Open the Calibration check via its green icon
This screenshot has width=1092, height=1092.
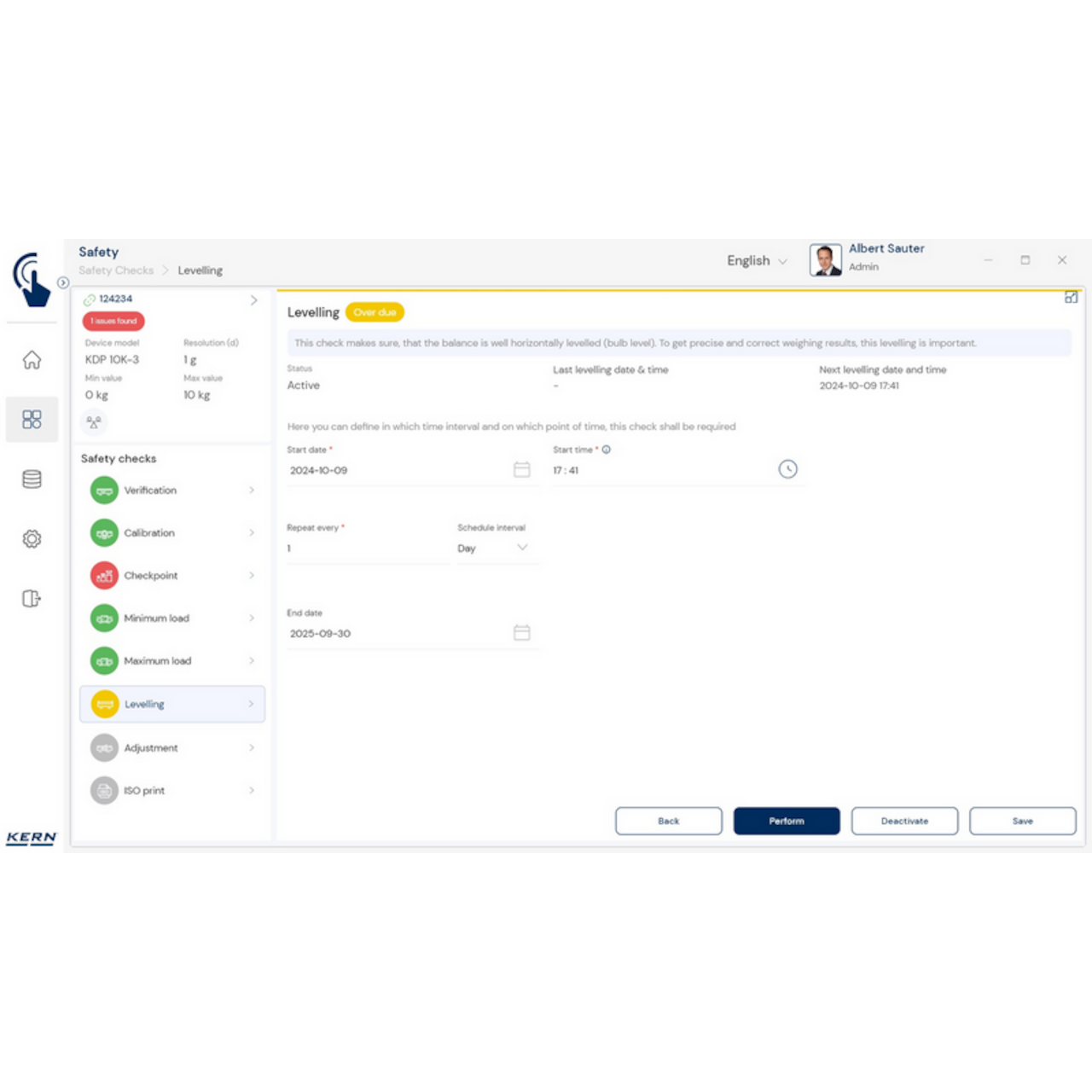(104, 532)
